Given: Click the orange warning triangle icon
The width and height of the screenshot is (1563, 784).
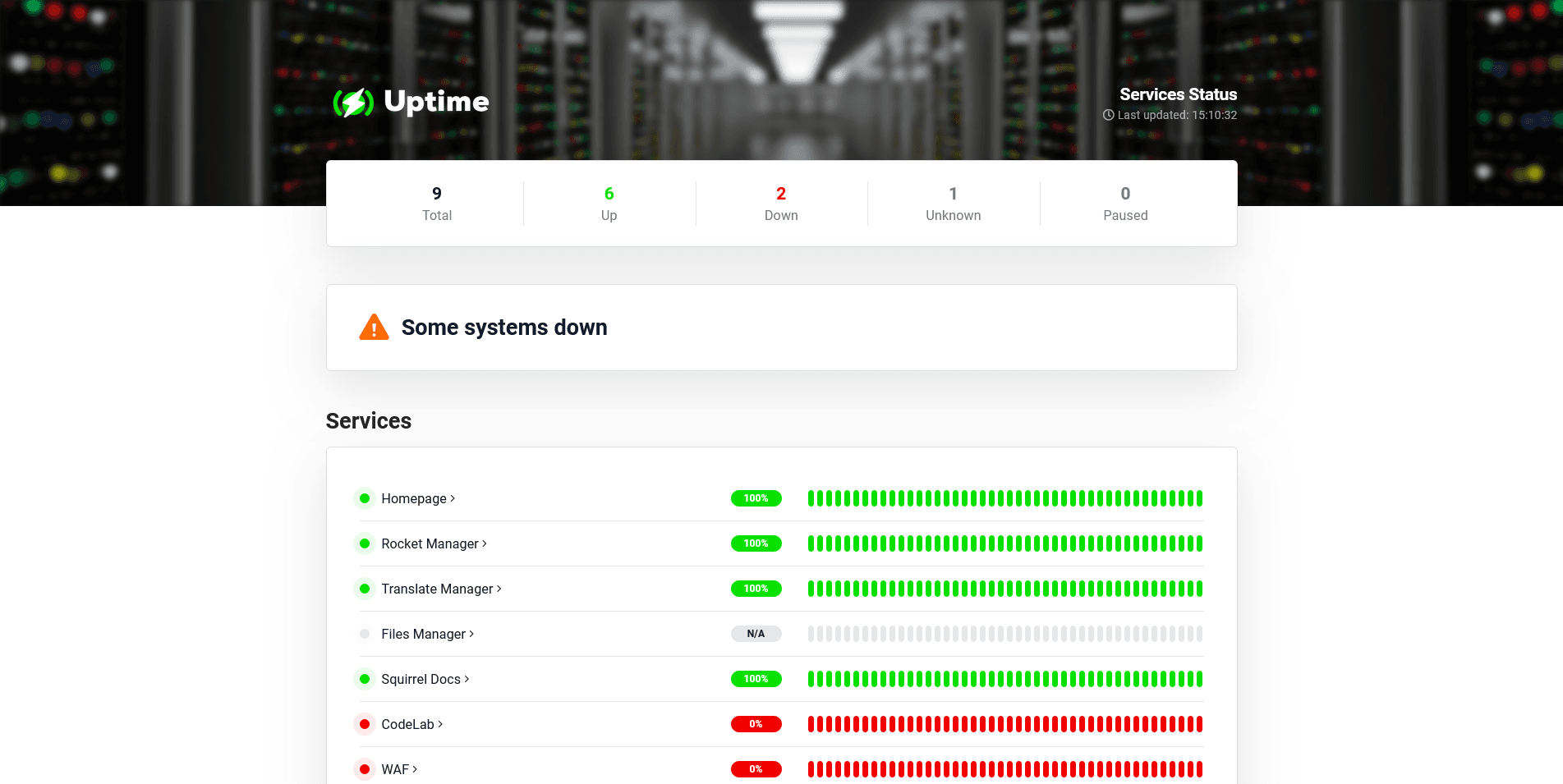Looking at the screenshot, I should click(x=374, y=327).
